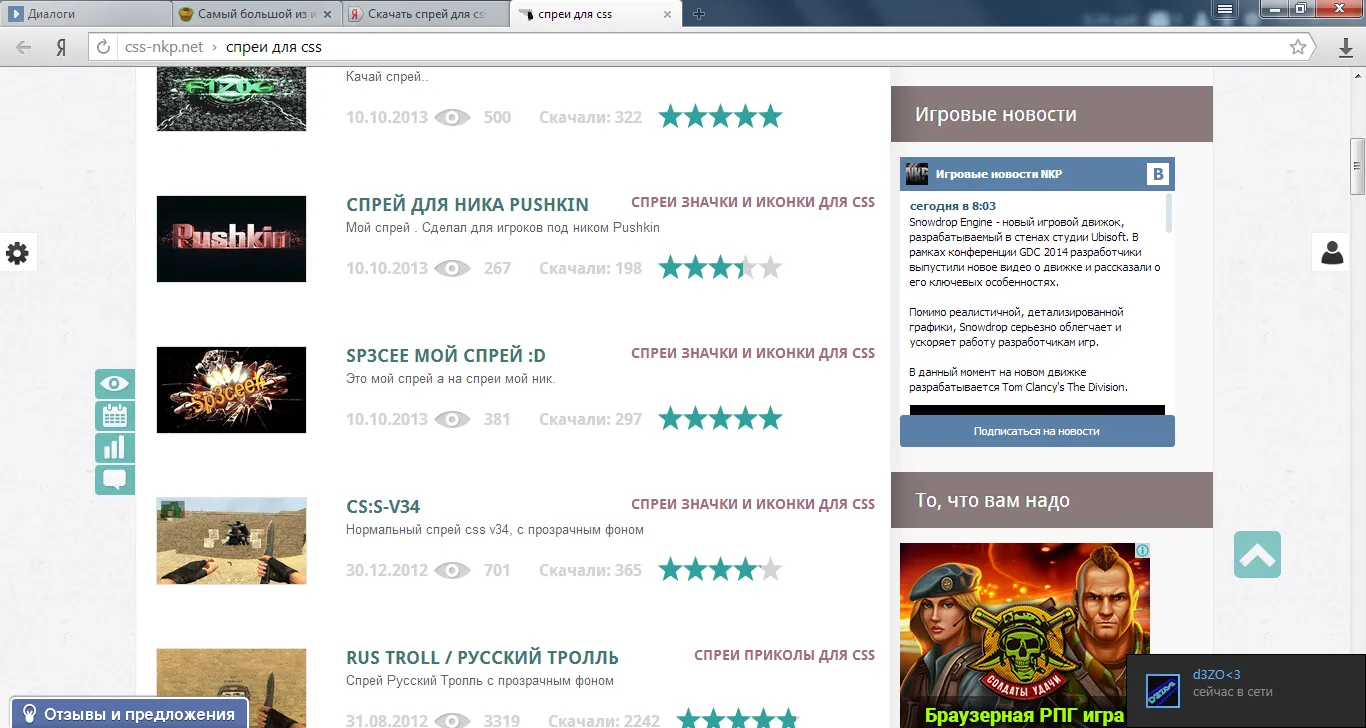Click the Yandex 'Я' home button

[61, 47]
